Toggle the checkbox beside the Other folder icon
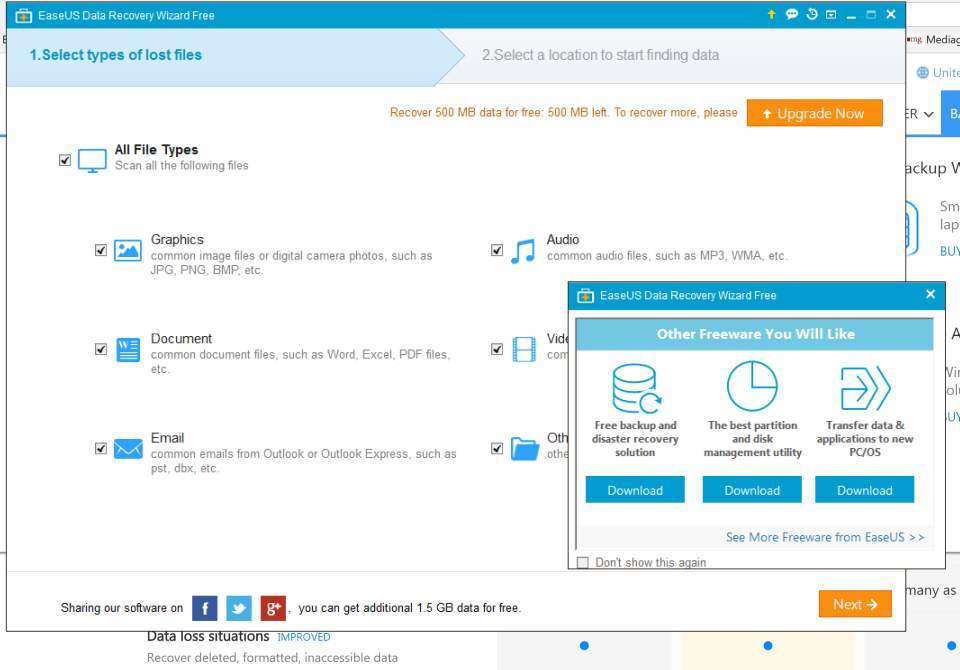This screenshot has width=960, height=670. [497, 449]
